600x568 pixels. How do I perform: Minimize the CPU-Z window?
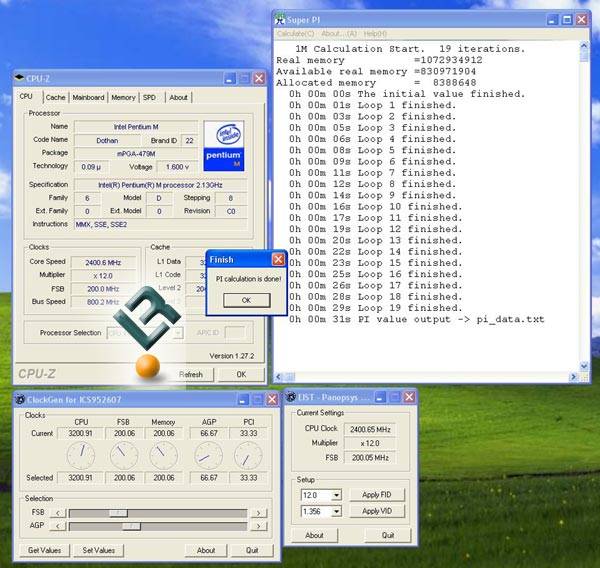coord(230,78)
